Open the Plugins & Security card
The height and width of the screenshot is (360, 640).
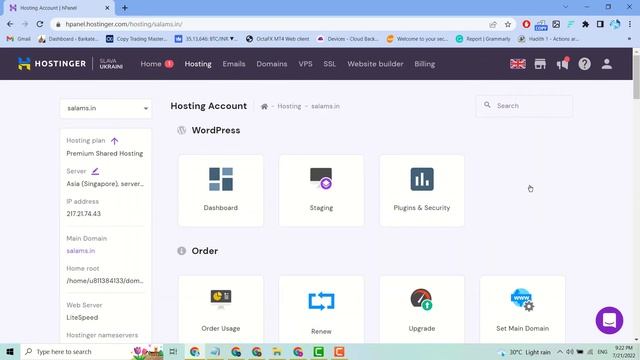pyautogui.click(x=422, y=191)
